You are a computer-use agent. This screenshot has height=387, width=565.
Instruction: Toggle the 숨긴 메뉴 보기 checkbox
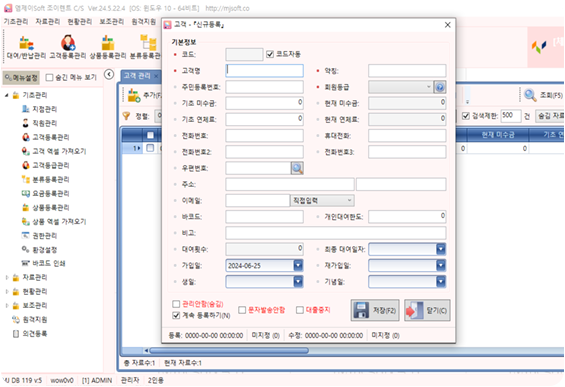tap(49, 77)
